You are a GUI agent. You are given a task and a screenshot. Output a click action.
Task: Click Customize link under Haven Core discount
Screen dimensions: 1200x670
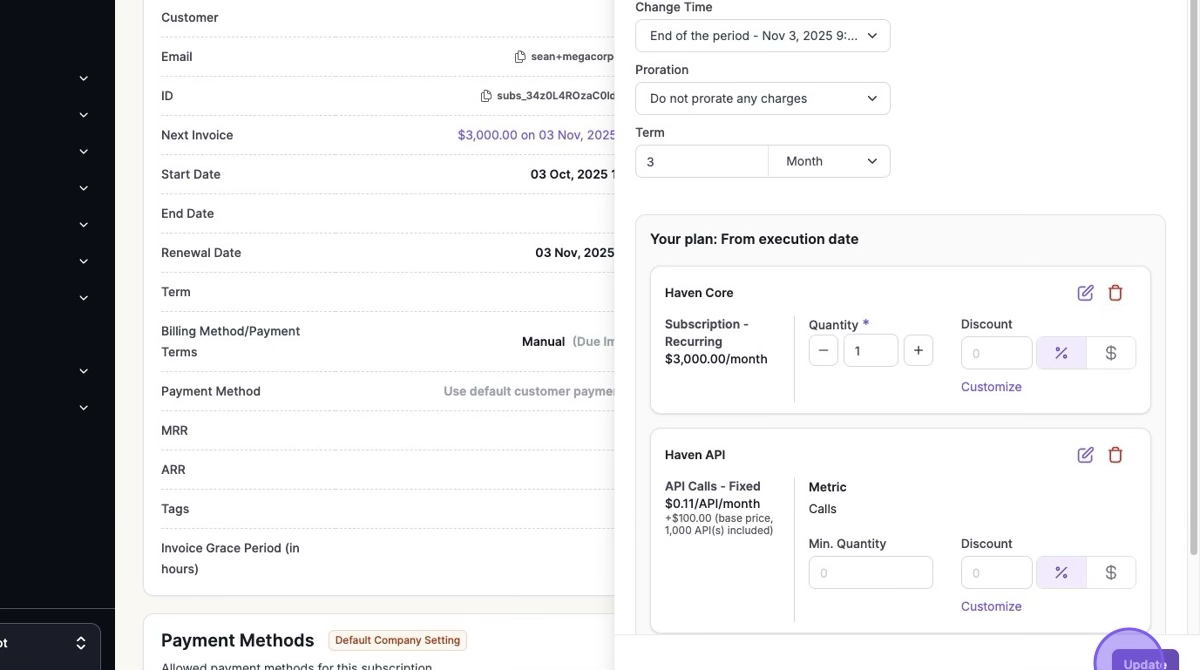(991, 387)
